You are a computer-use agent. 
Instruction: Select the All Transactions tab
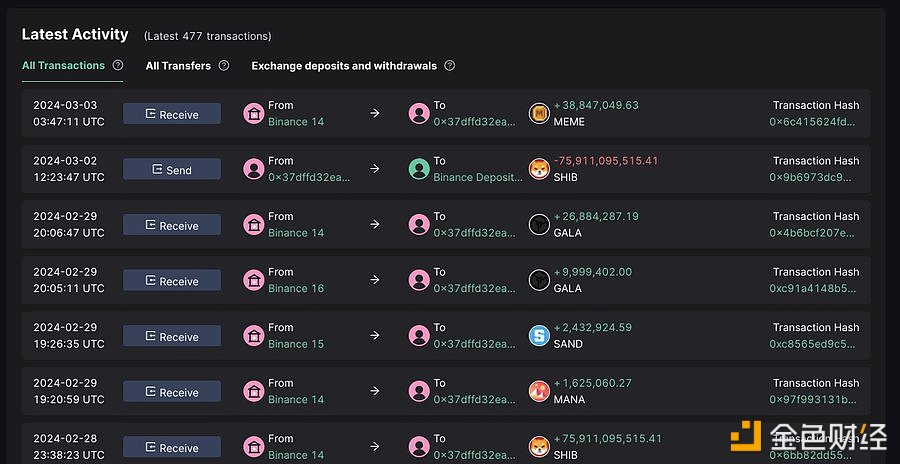coord(63,65)
